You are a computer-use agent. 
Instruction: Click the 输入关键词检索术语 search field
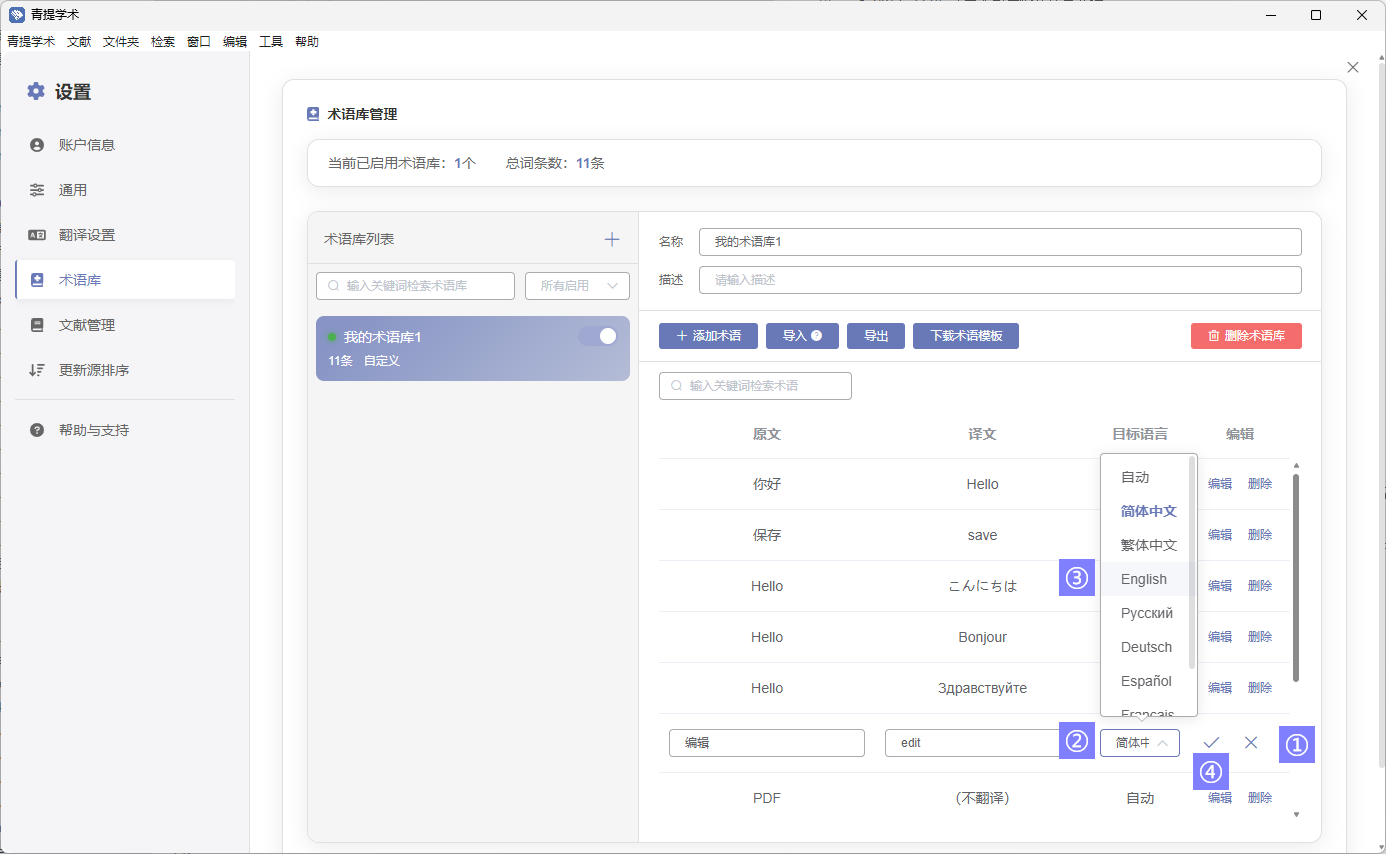click(755, 386)
